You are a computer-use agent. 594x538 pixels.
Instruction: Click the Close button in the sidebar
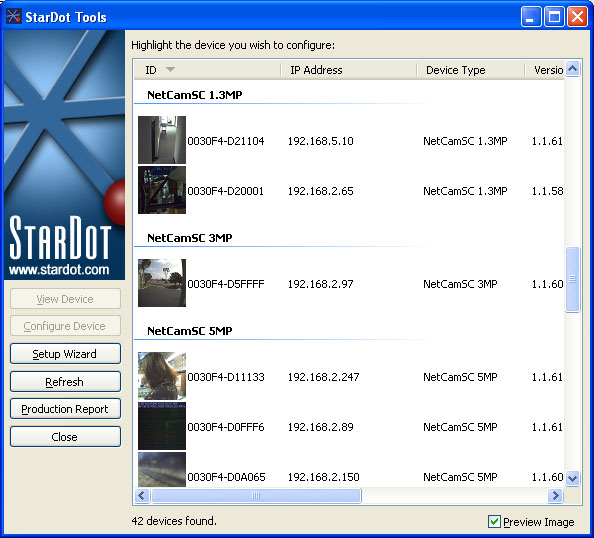tap(65, 437)
